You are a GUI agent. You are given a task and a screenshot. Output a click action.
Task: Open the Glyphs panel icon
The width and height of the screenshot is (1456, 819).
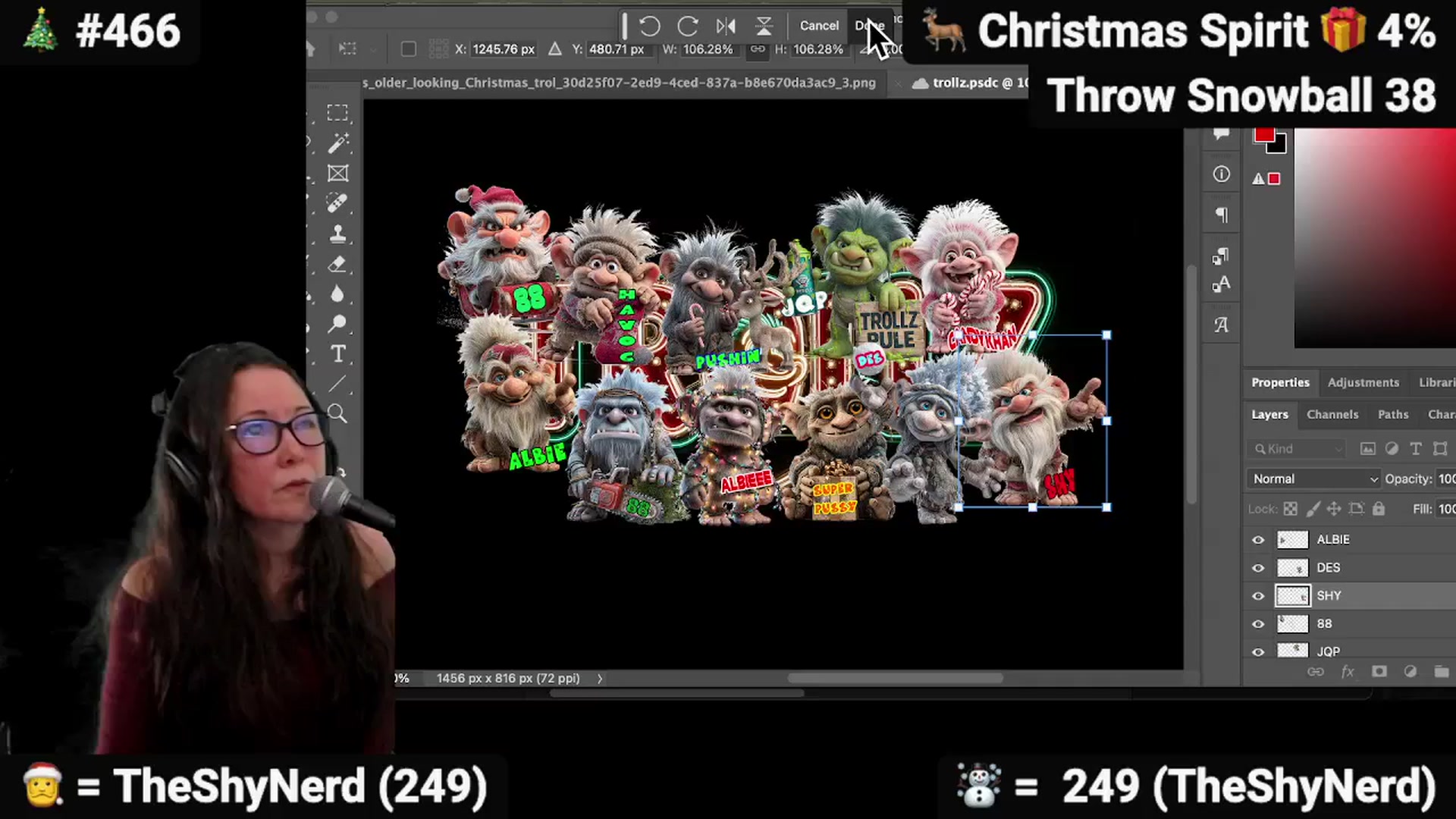coord(1221,325)
